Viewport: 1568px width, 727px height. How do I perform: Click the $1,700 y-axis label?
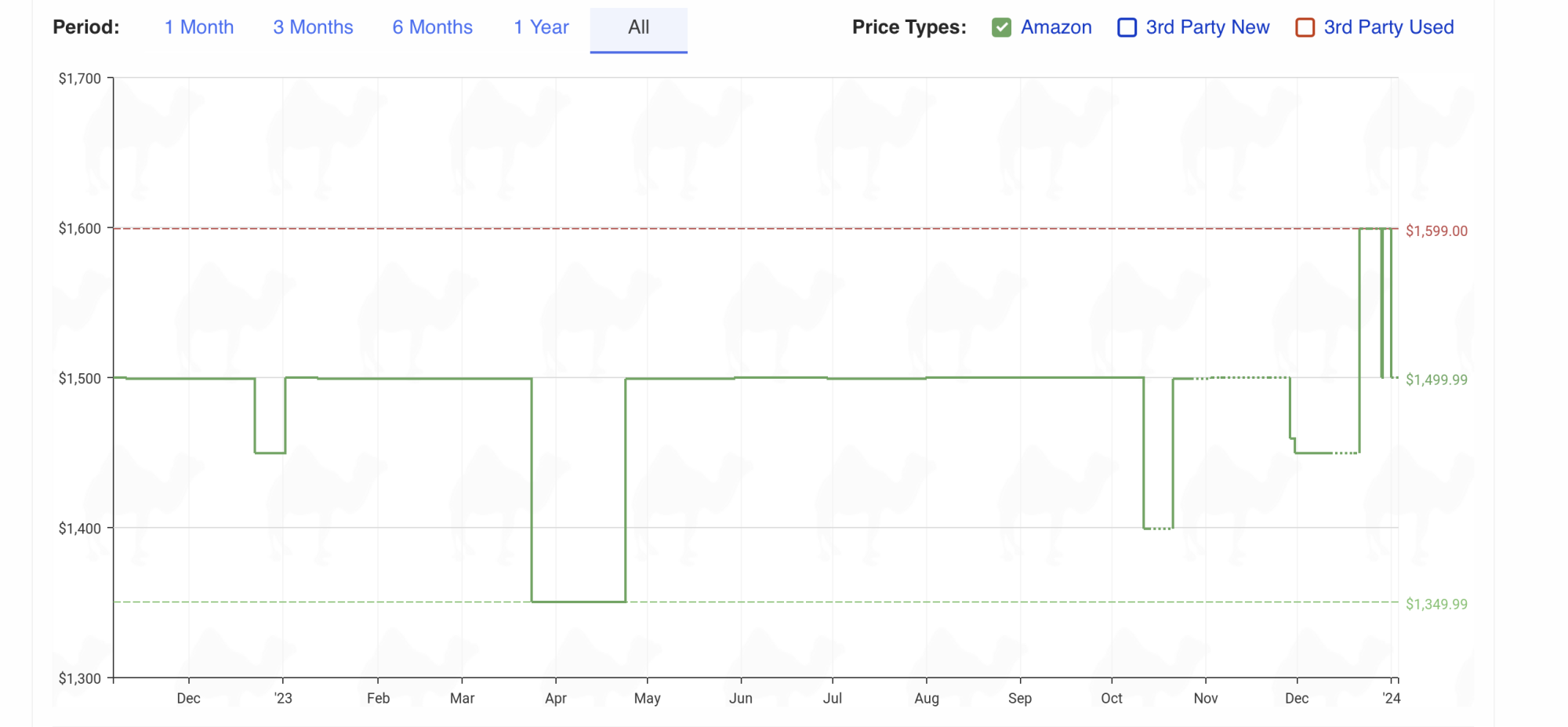pos(80,78)
